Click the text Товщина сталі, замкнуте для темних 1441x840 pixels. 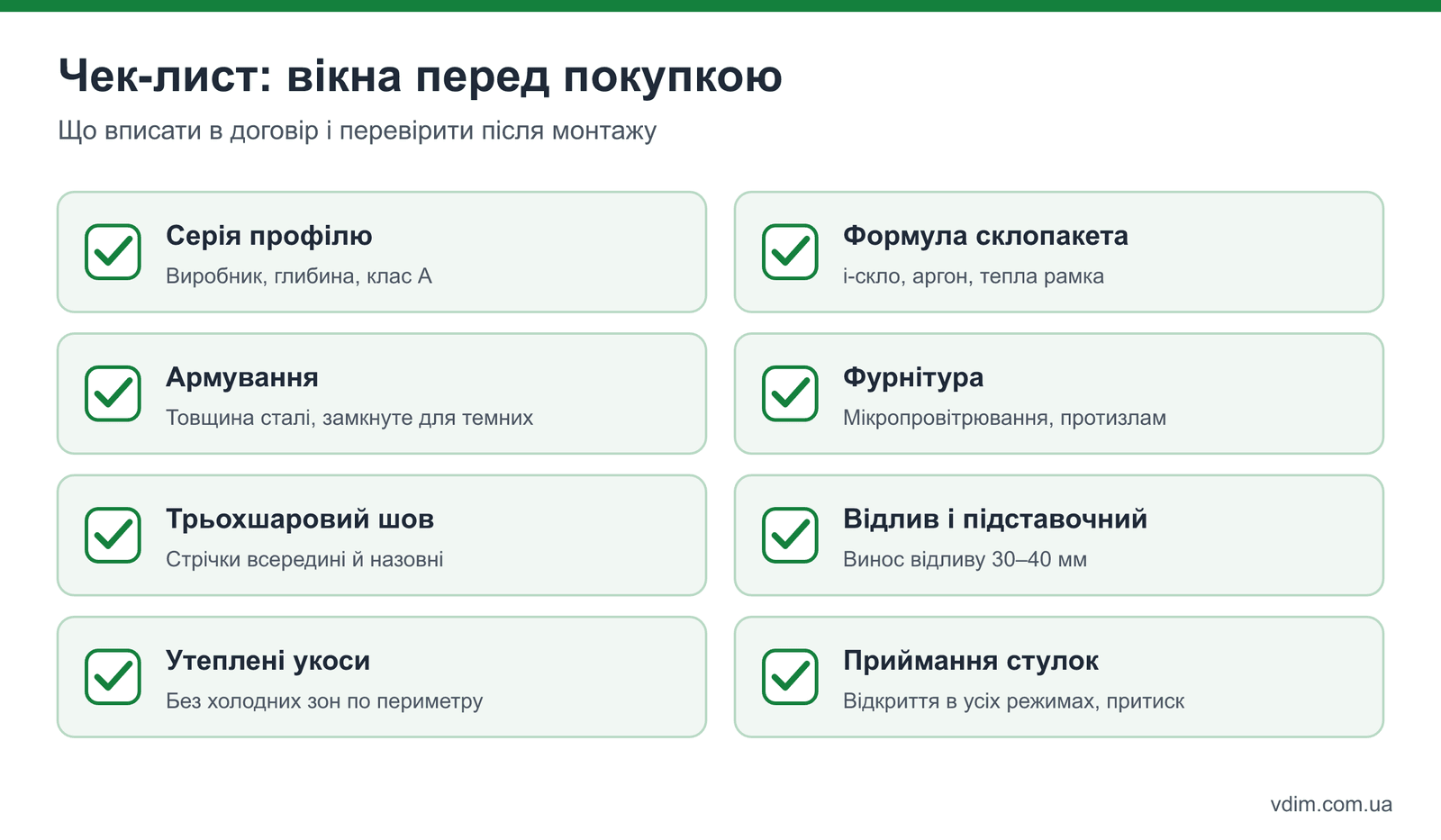(x=349, y=418)
